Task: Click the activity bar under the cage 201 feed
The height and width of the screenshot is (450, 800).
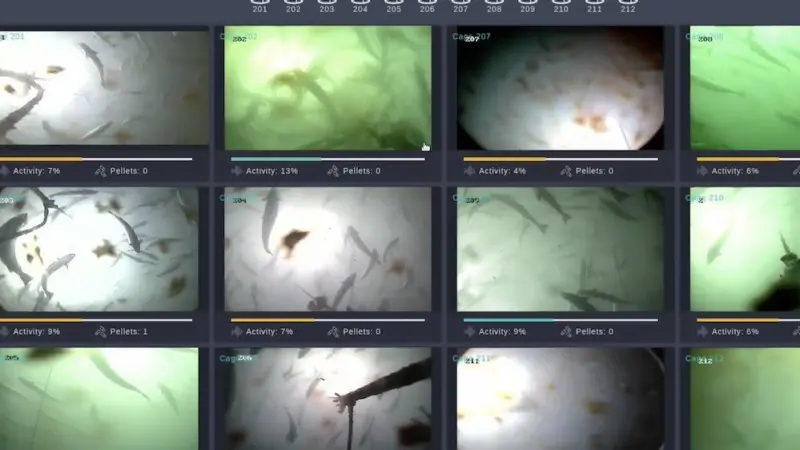Action: pyautogui.click(x=96, y=159)
